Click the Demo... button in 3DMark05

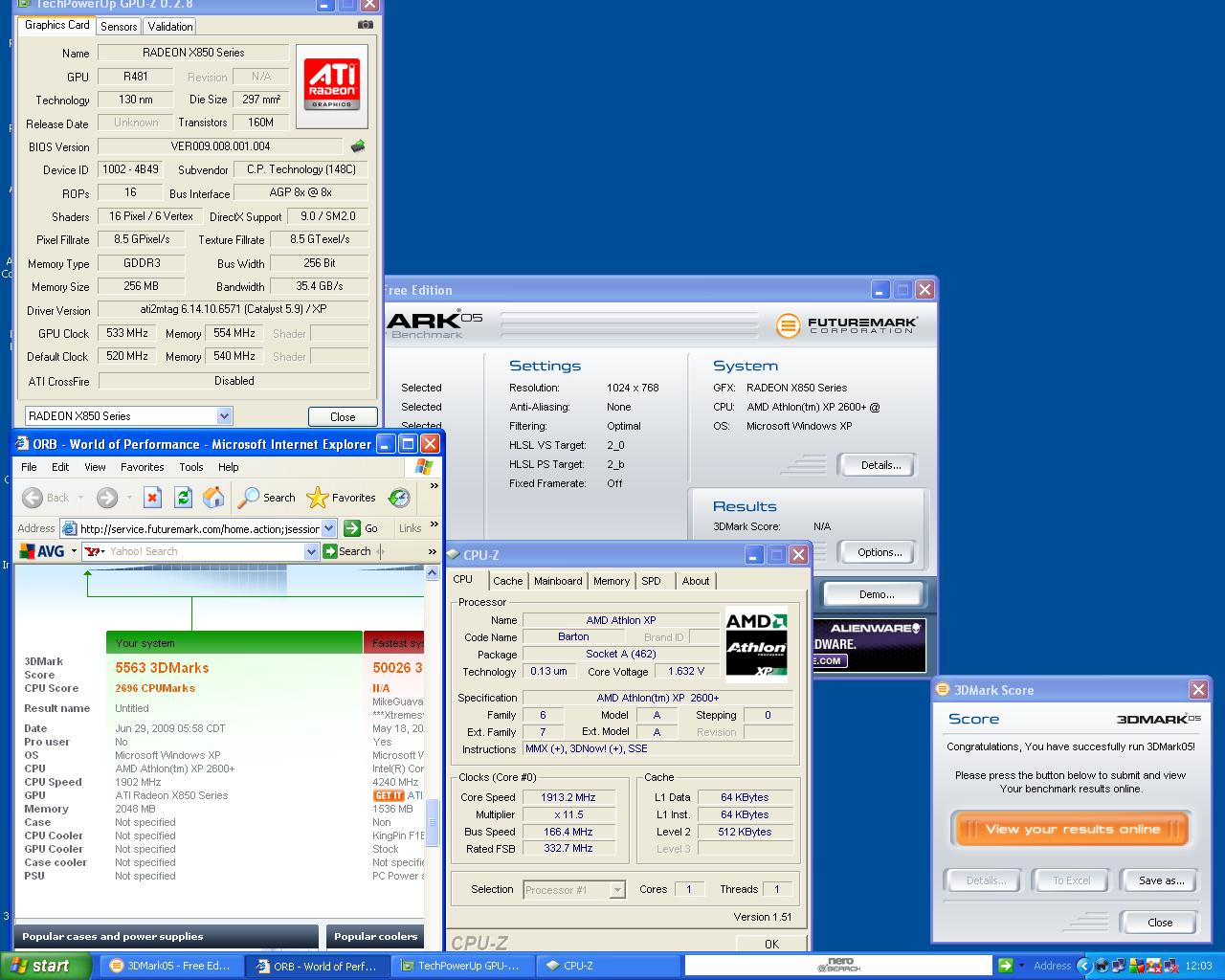(876, 594)
